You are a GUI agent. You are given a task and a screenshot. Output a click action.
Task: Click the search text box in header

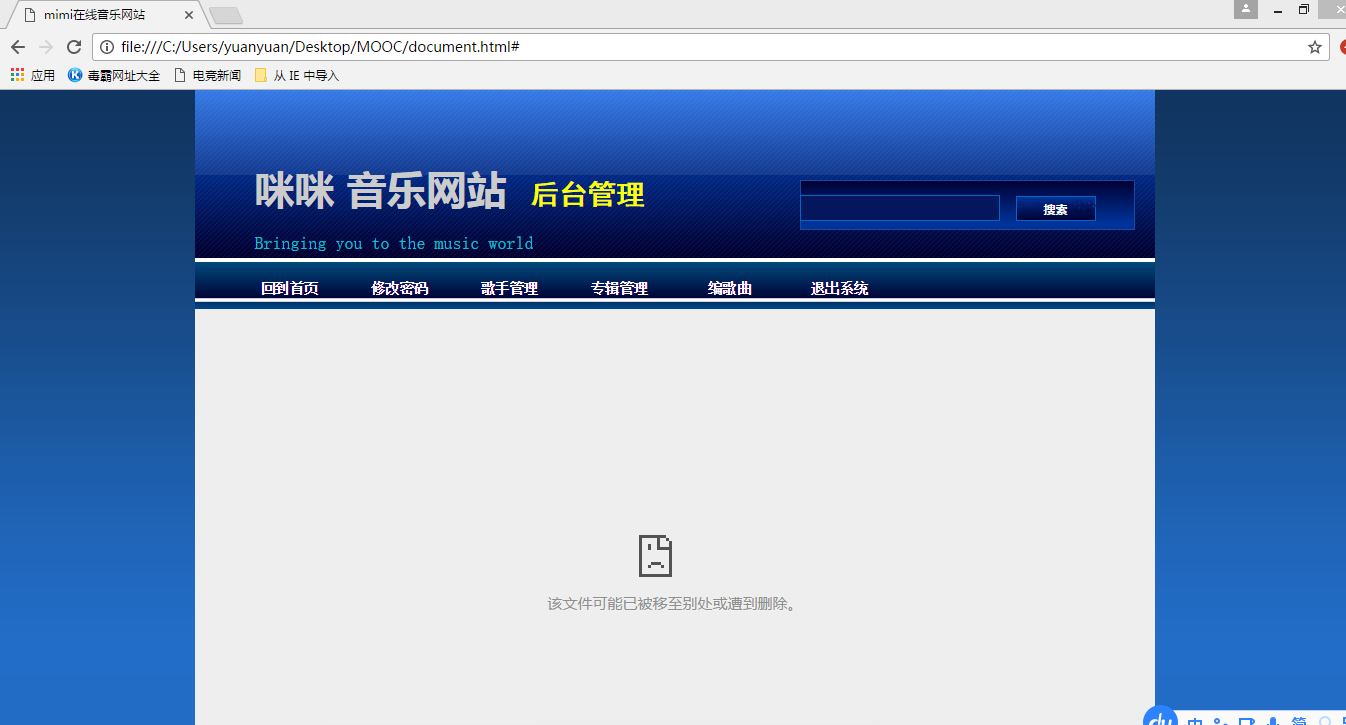point(900,208)
